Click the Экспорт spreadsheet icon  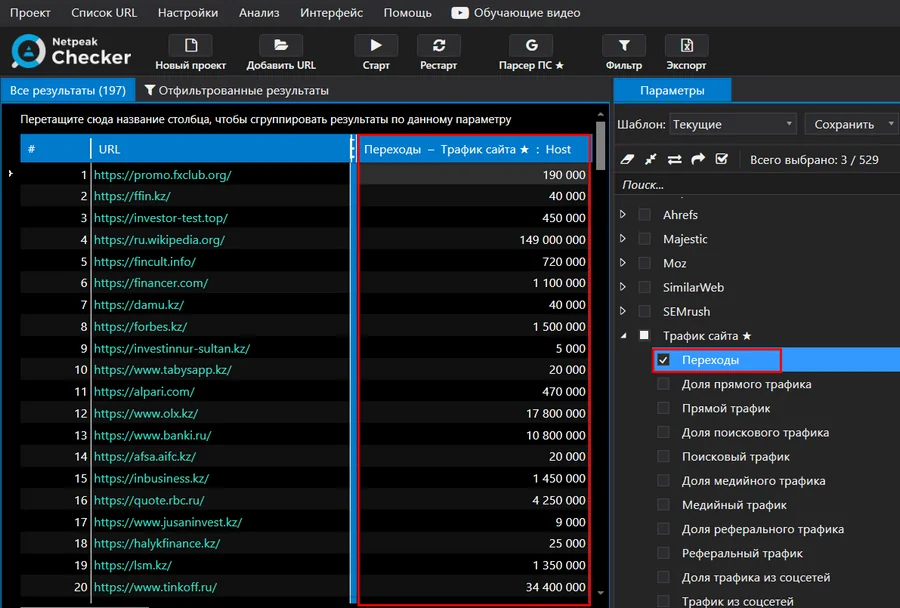(686, 45)
